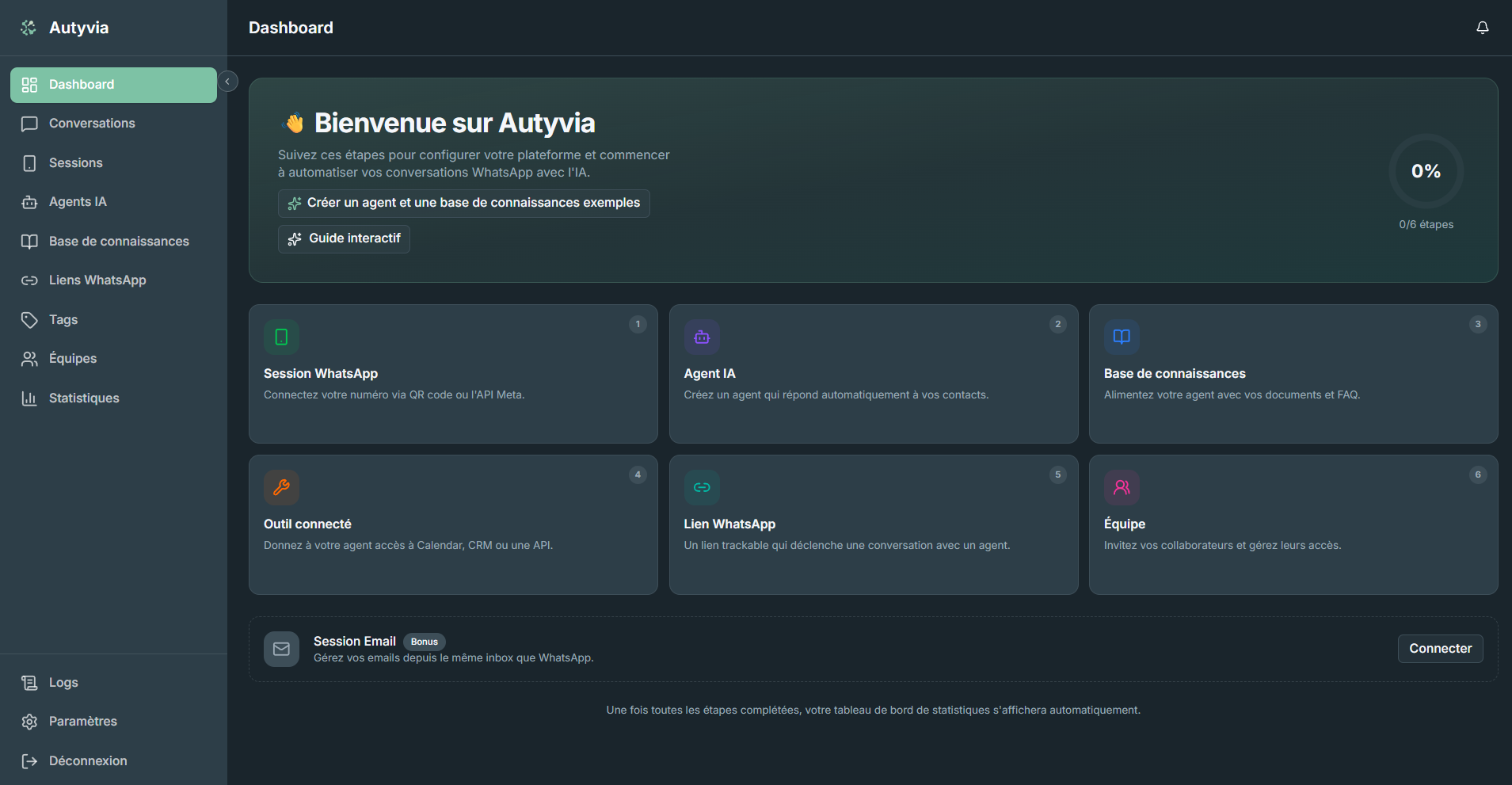
Task: Click the orange wrench icon on Outil connecté card
Action: pyautogui.click(x=281, y=488)
